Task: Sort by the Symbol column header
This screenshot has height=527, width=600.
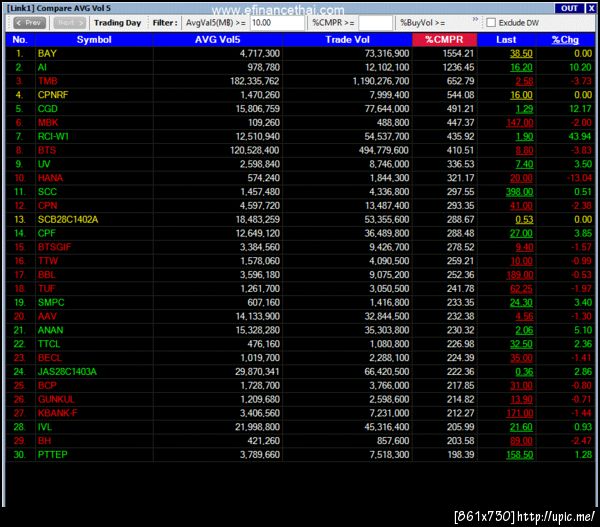Action: coord(94,40)
